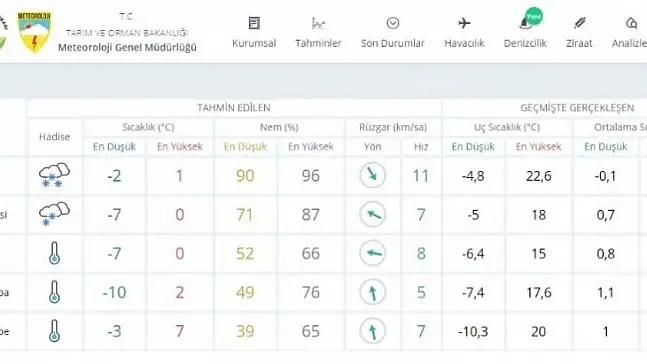Click the Havacılık airplane icon
The image size is (647, 364).
[464, 23]
